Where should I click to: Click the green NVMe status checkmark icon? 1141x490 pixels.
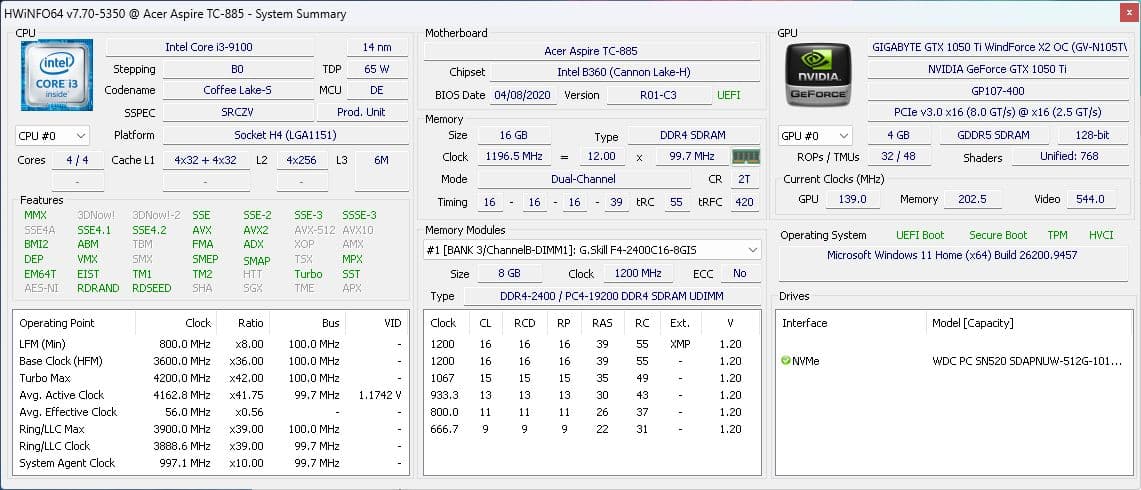(785, 360)
